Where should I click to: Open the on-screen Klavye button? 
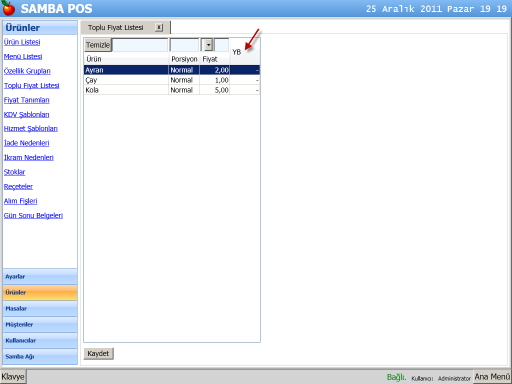coord(13,377)
